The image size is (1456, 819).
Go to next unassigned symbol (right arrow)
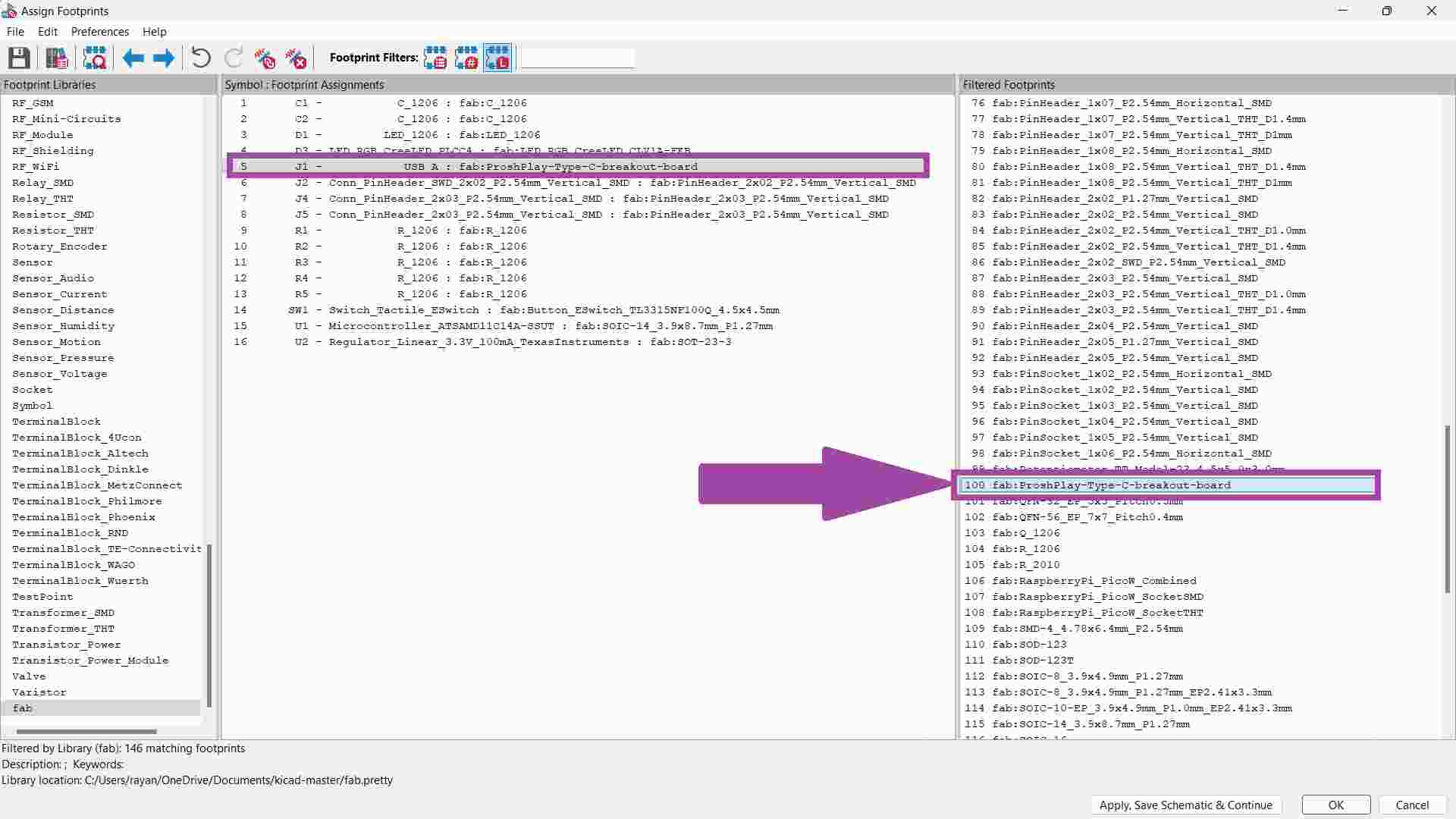pos(164,58)
